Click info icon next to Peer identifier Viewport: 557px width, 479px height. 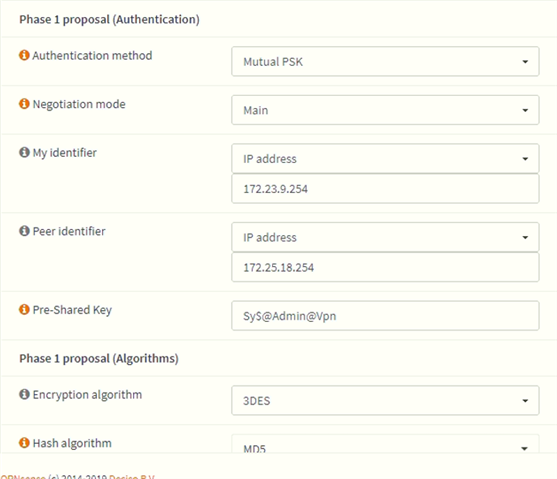[x=24, y=231]
